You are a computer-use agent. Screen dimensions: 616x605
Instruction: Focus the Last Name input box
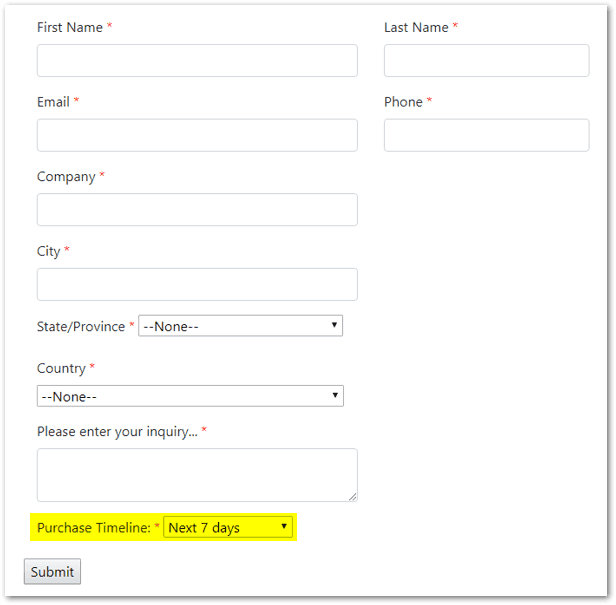click(x=486, y=61)
